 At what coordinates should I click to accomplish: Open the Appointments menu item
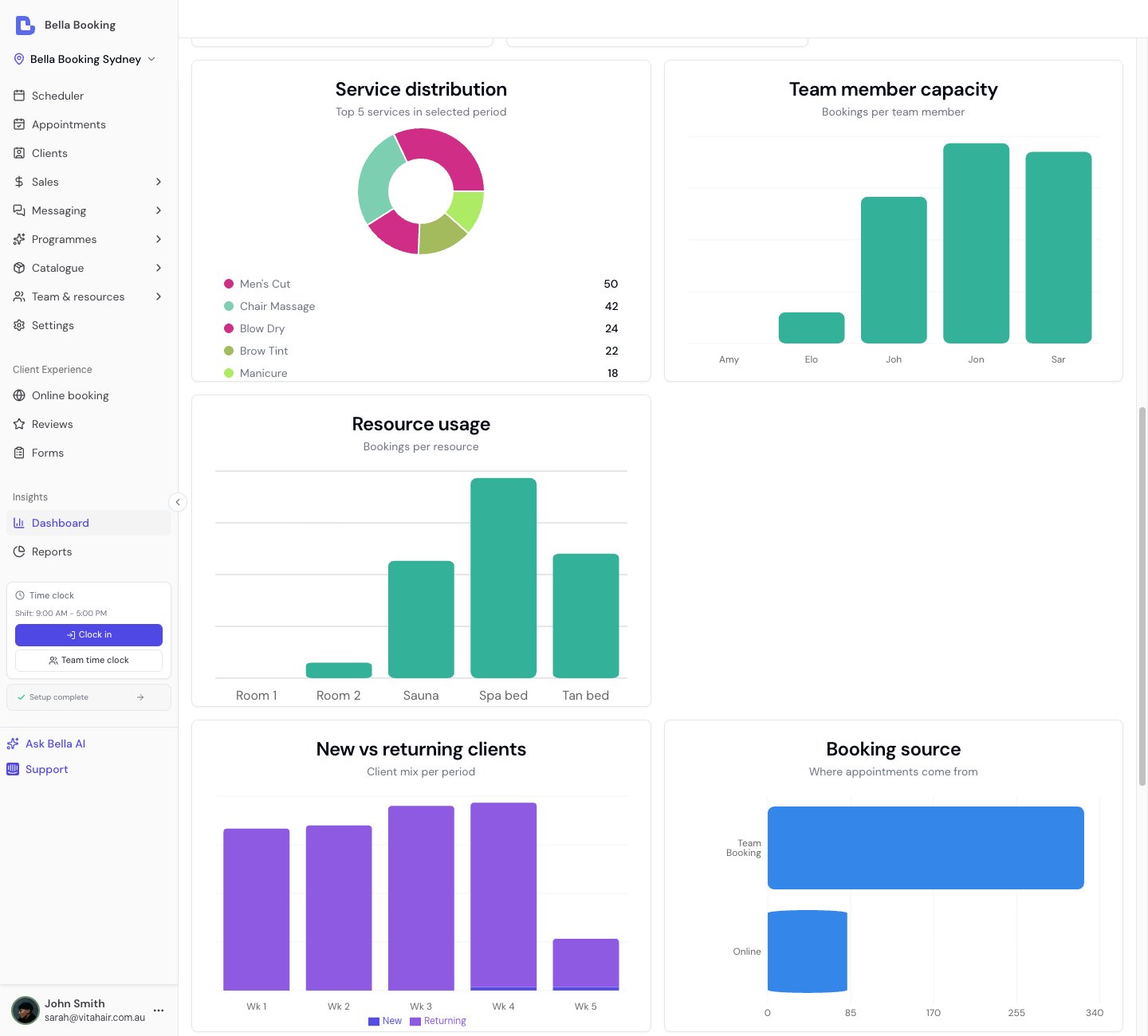tap(88, 124)
